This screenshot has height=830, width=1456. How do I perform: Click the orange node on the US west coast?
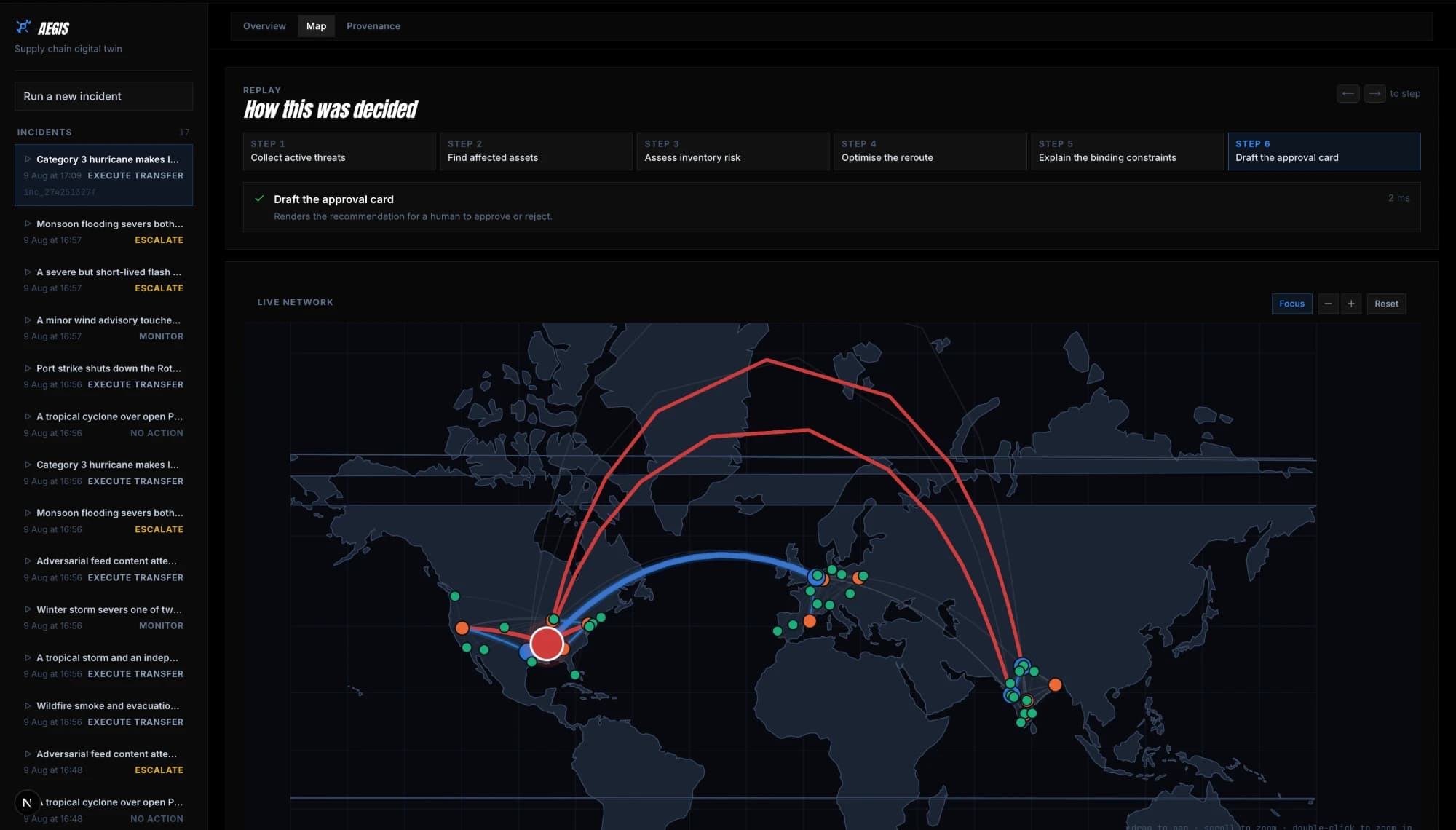pyautogui.click(x=462, y=628)
